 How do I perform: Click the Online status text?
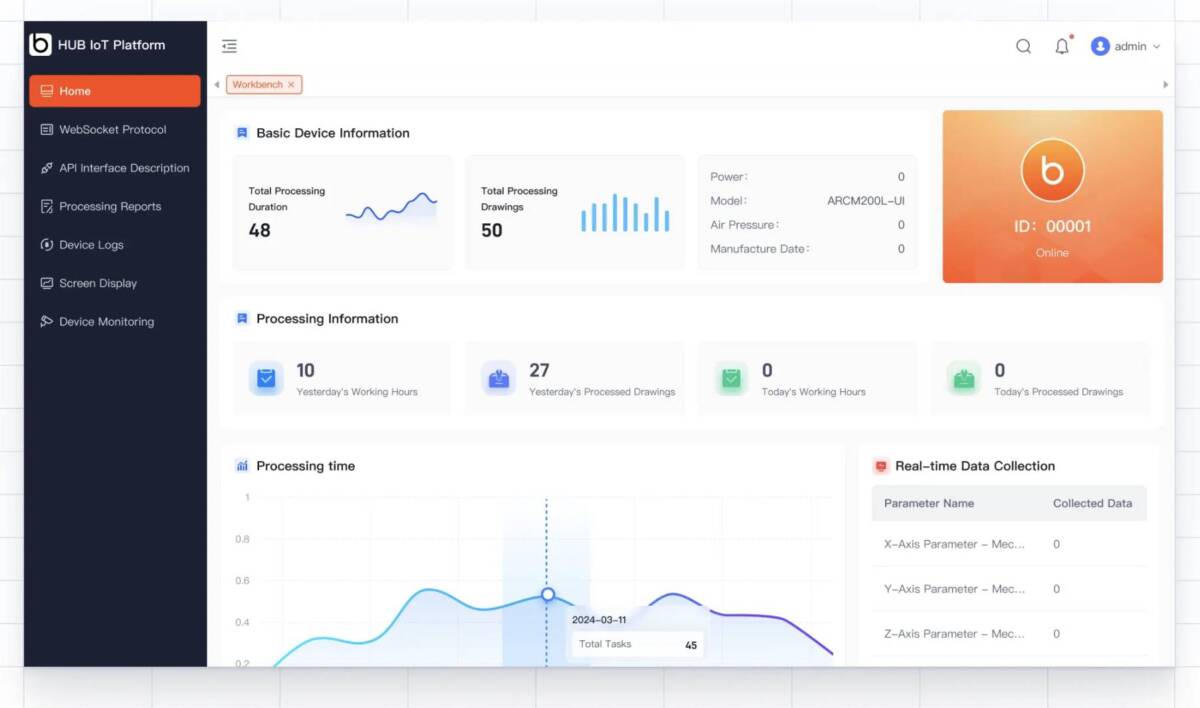1052,253
